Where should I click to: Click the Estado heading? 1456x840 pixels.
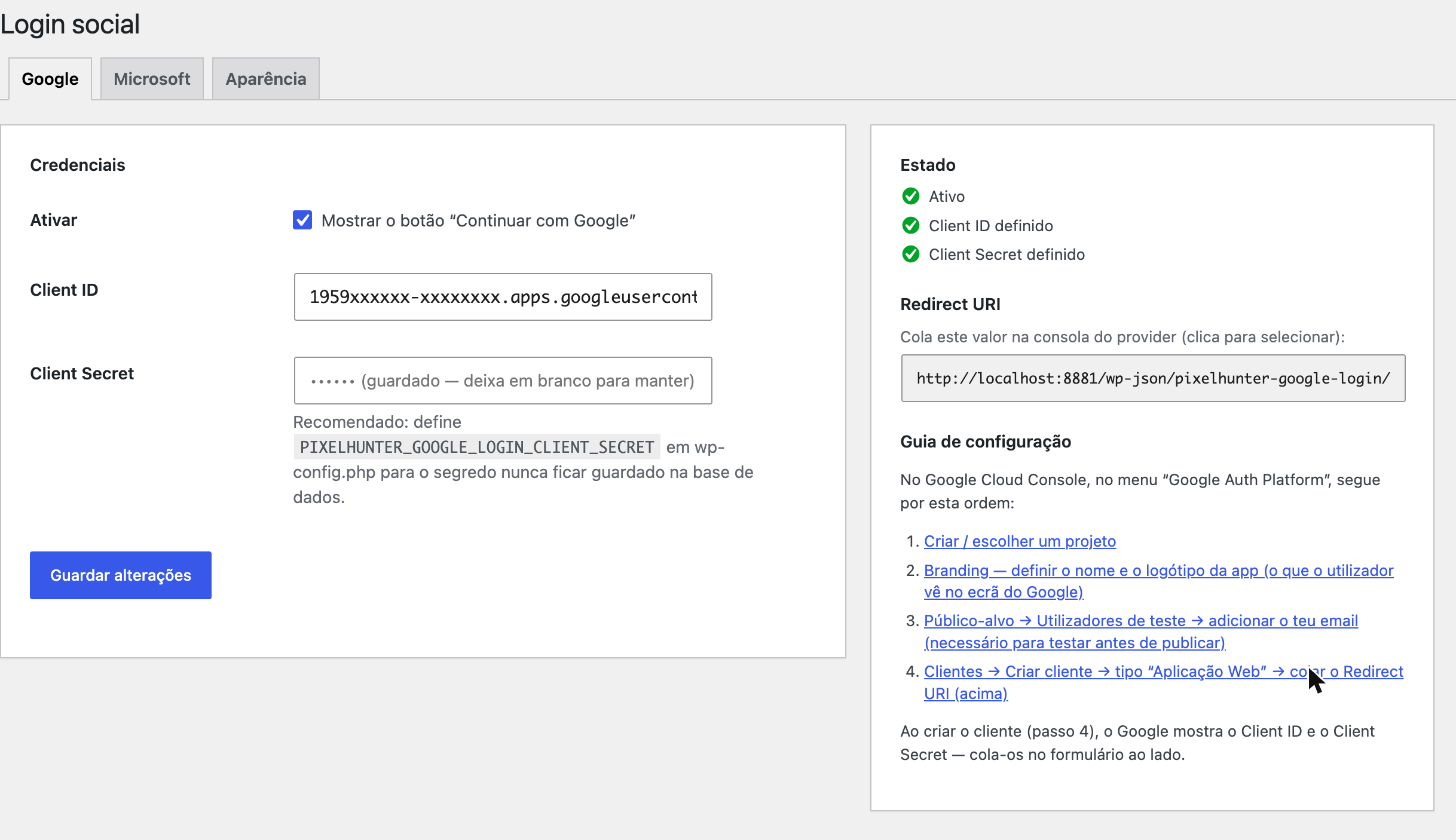click(x=928, y=165)
